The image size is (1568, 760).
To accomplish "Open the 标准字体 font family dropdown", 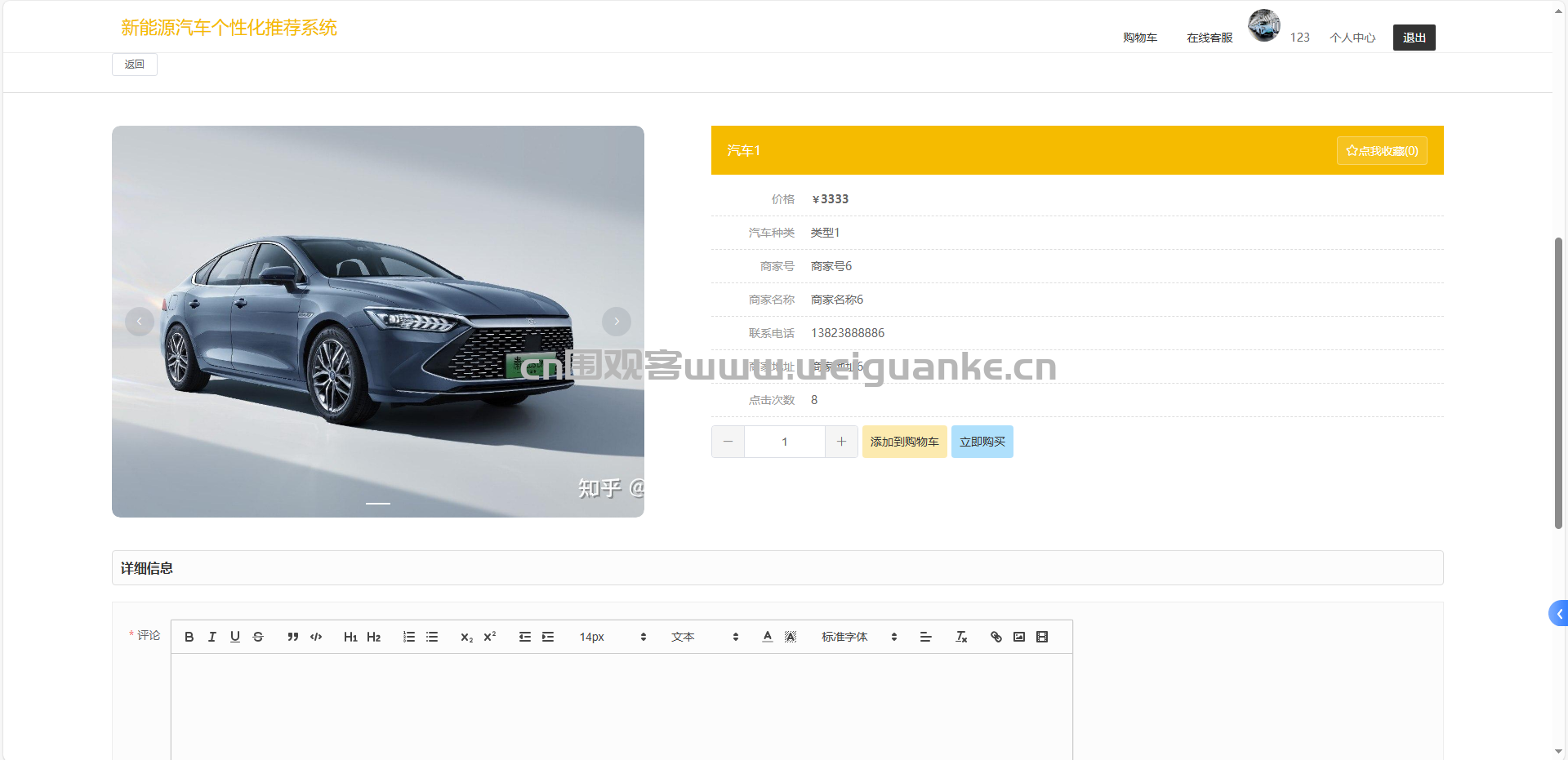I will pos(858,637).
